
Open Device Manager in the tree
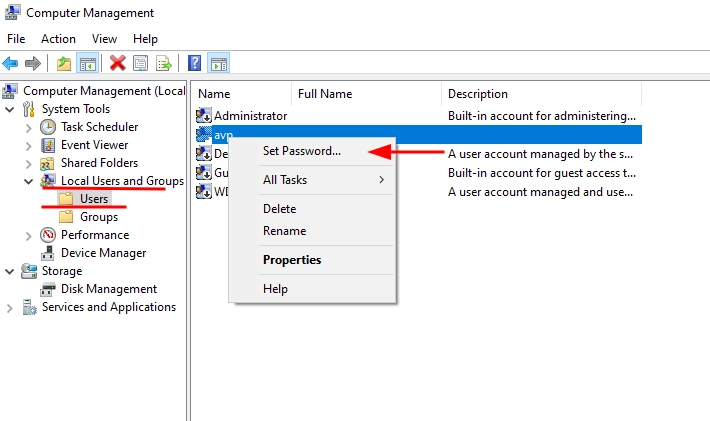103,253
